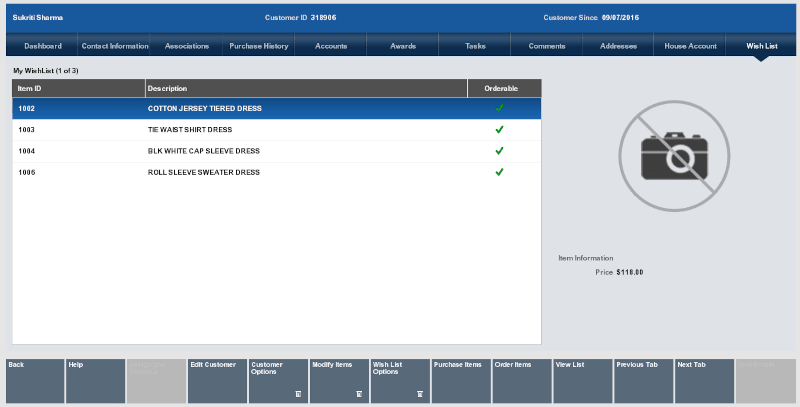
Task: Select row TIE WAIST SHIRT DRESS
Action: tap(277, 130)
